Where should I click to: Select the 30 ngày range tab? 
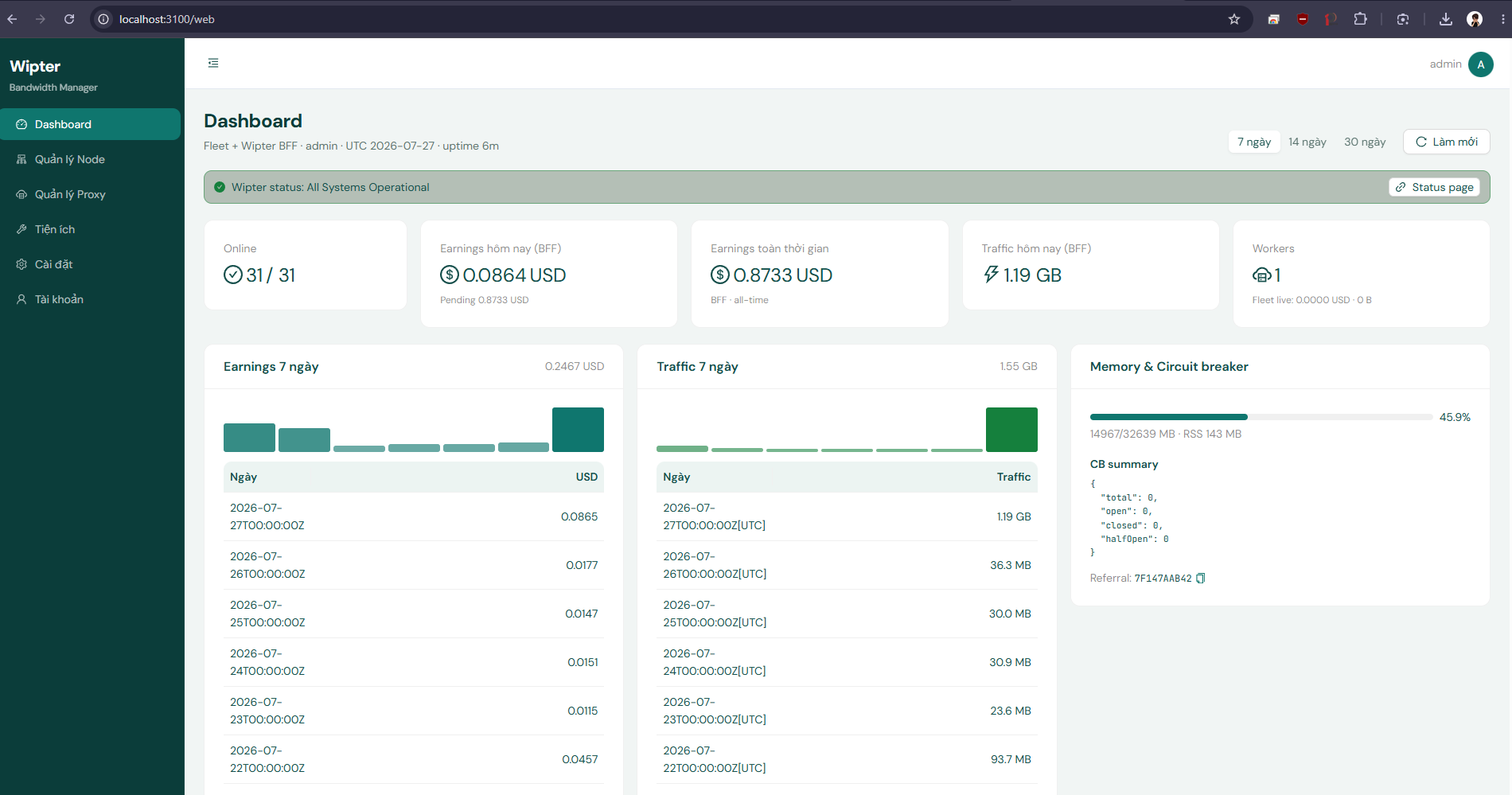coord(1365,142)
